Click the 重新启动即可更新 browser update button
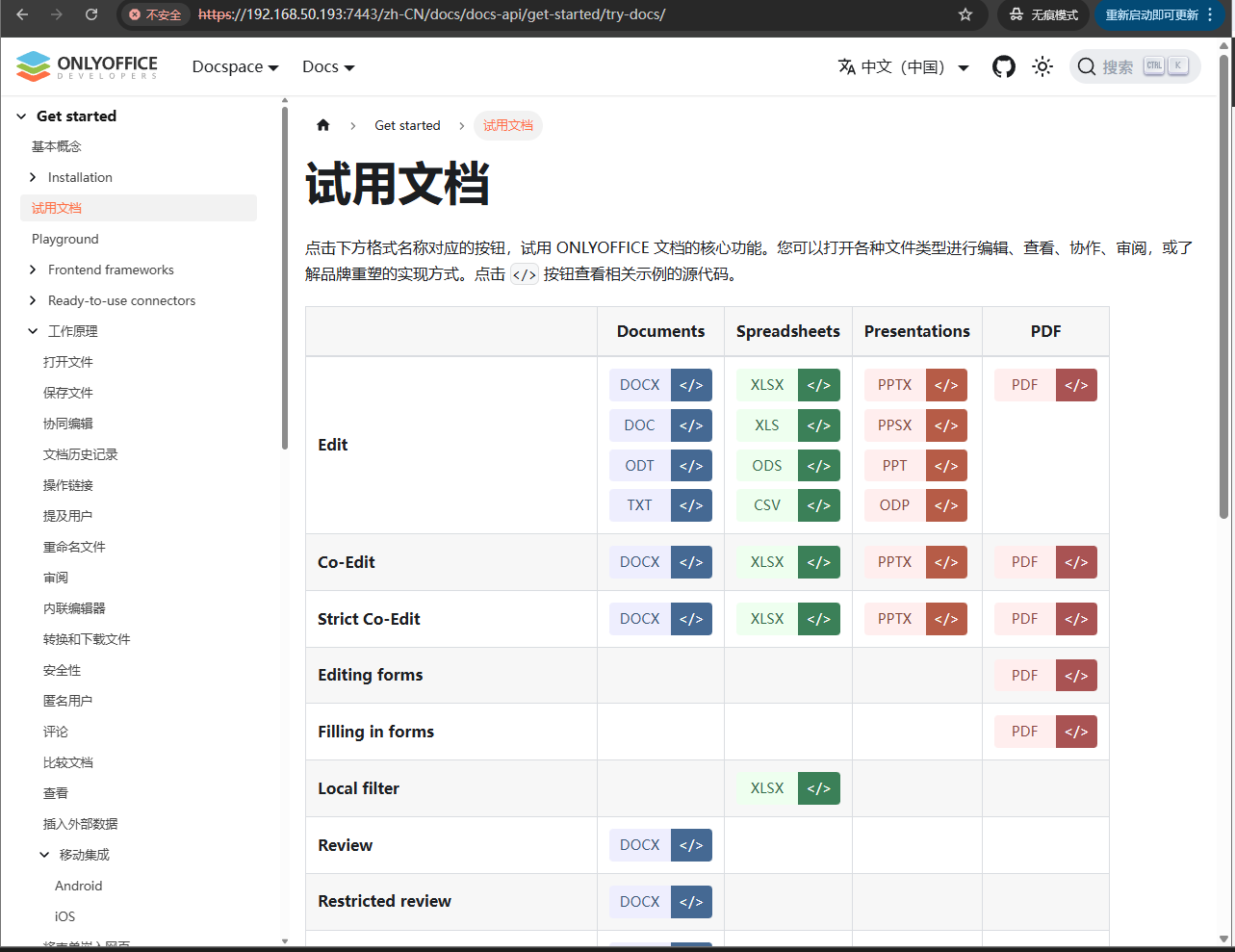 point(1159,14)
